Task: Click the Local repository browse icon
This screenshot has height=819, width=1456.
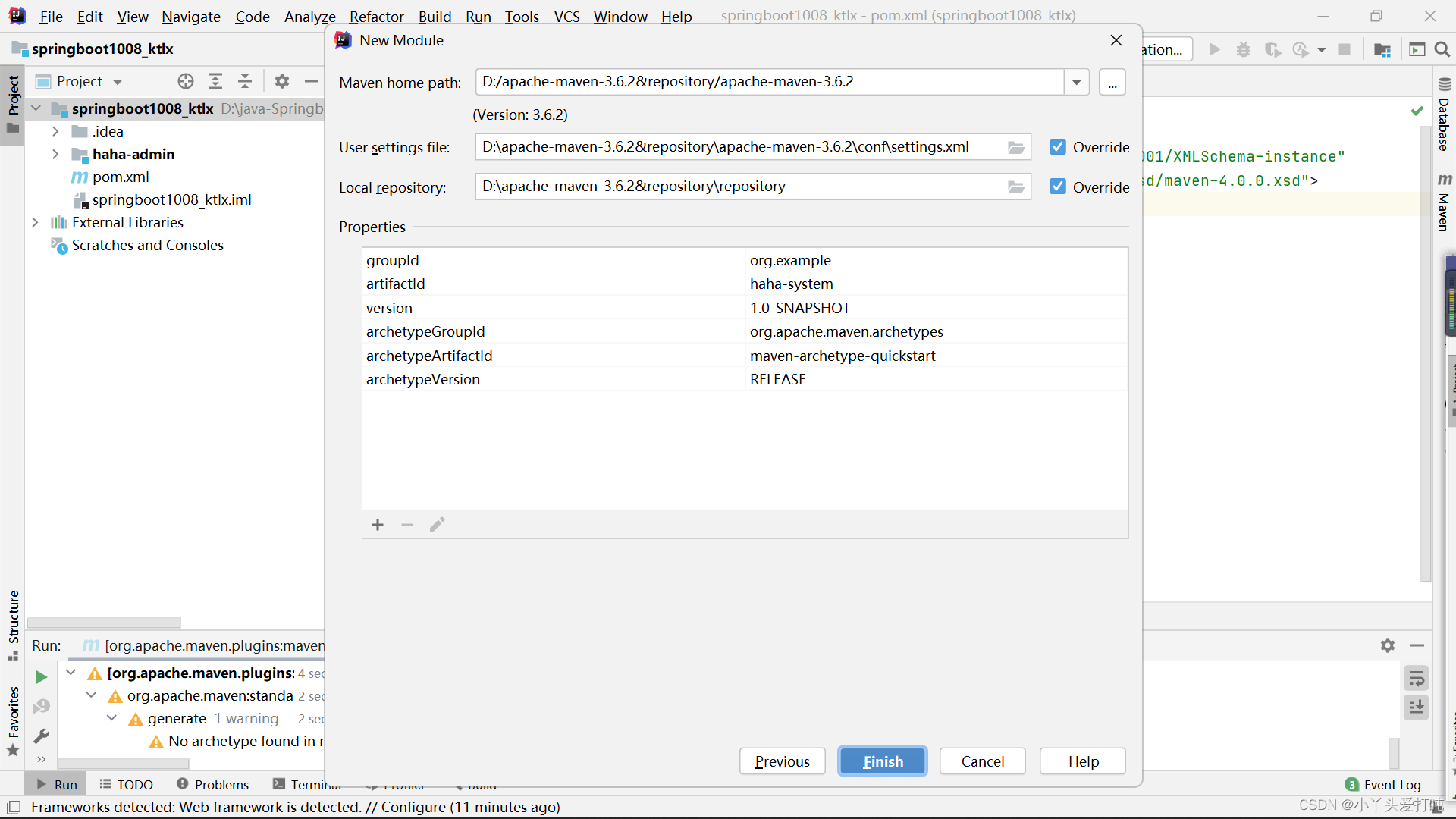Action: pyautogui.click(x=1017, y=186)
